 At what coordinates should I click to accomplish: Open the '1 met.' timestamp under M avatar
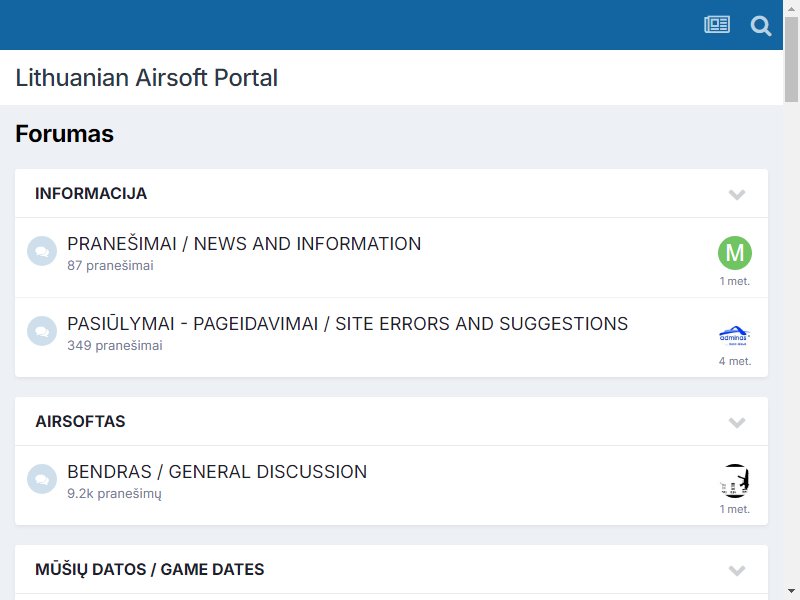point(735,281)
